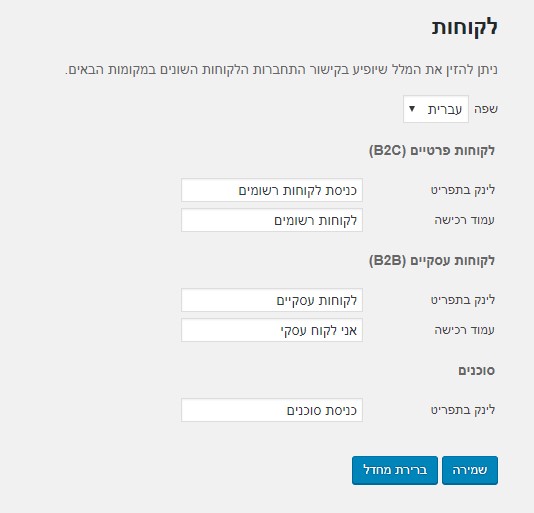Click the עמוד רכישה label under B2B

[x=464, y=330]
